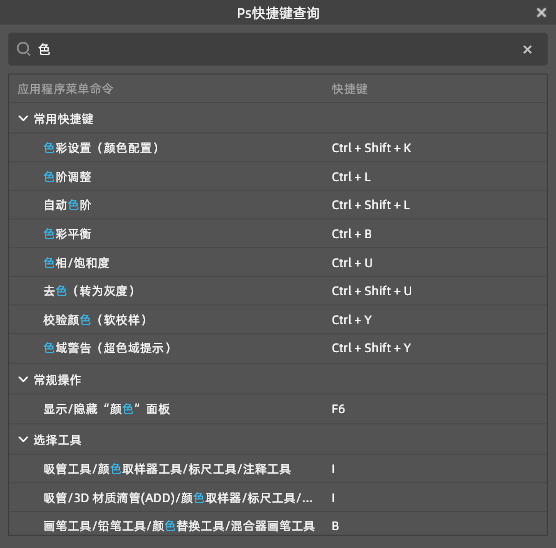
Task: Click the Ctrl + Y shortcut text
Action: click(351, 320)
